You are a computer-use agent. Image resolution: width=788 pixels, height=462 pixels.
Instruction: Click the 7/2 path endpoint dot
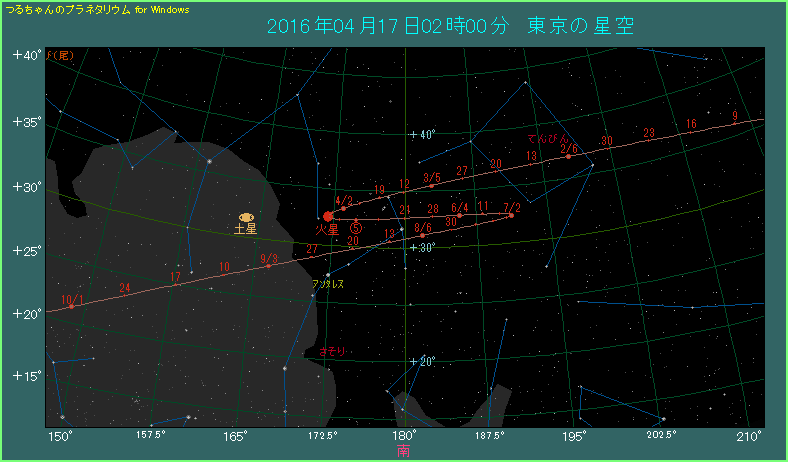click(511, 215)
